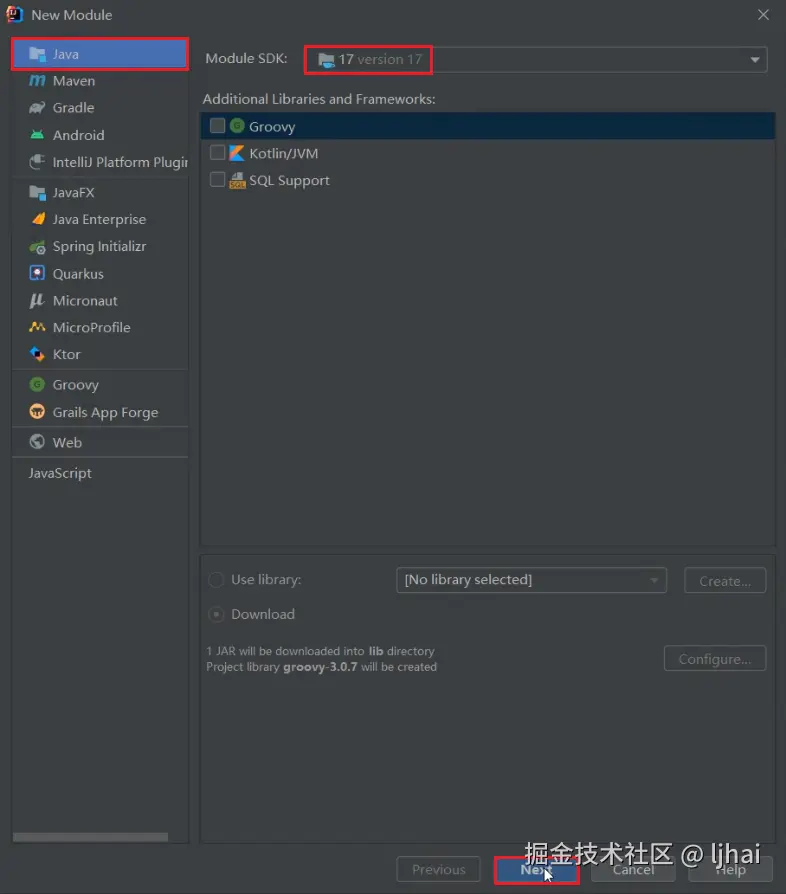Select the Download radio button
The width and height of the screenshot is (786, 894).
coord(216,615)
